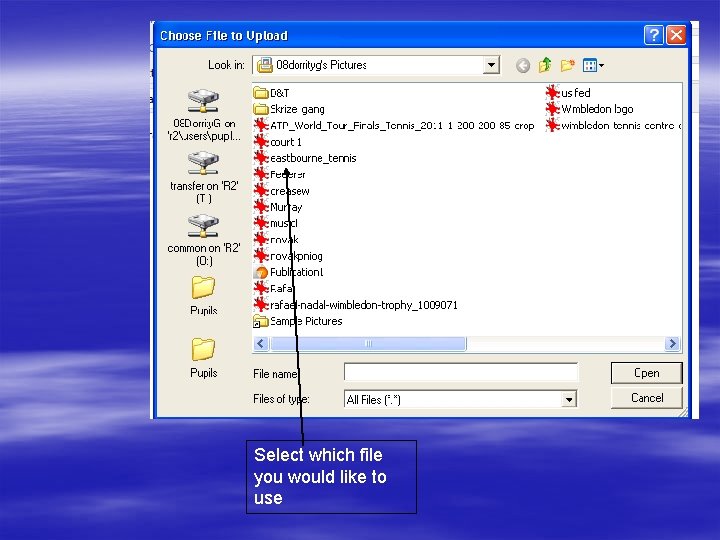Select the us fed image file
720x540 pixels.
568,93
